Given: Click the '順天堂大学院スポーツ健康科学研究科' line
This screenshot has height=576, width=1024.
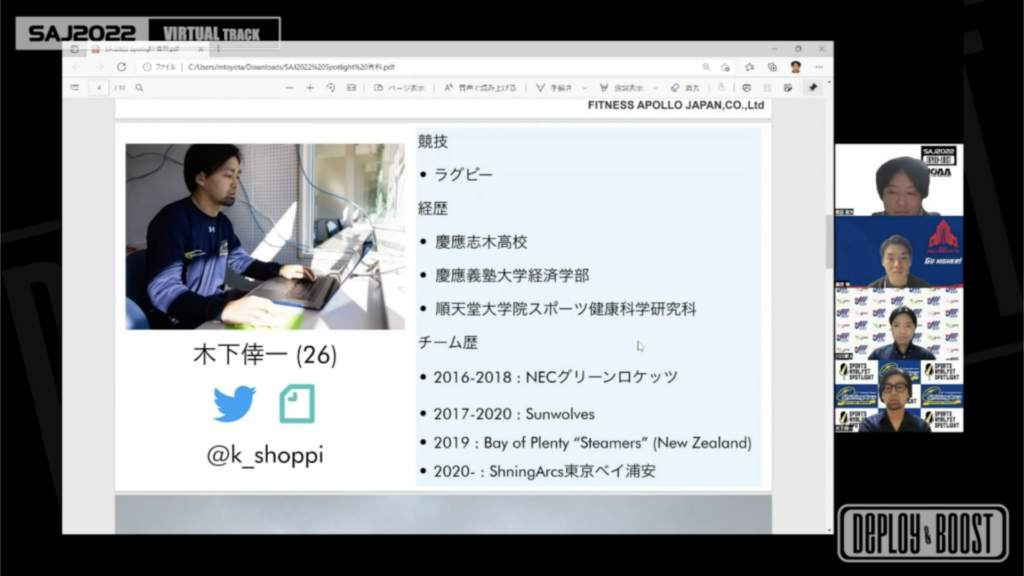Looking at the screenshot, I should click(566, 309).
